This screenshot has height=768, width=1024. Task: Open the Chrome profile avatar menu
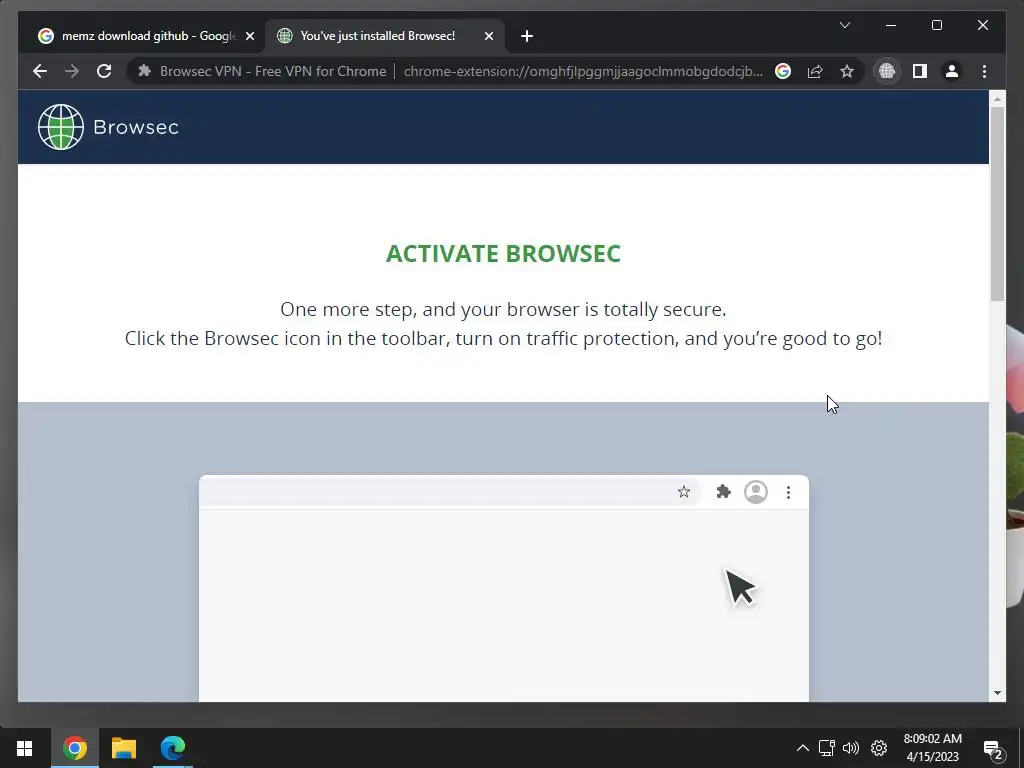[952, 71]
